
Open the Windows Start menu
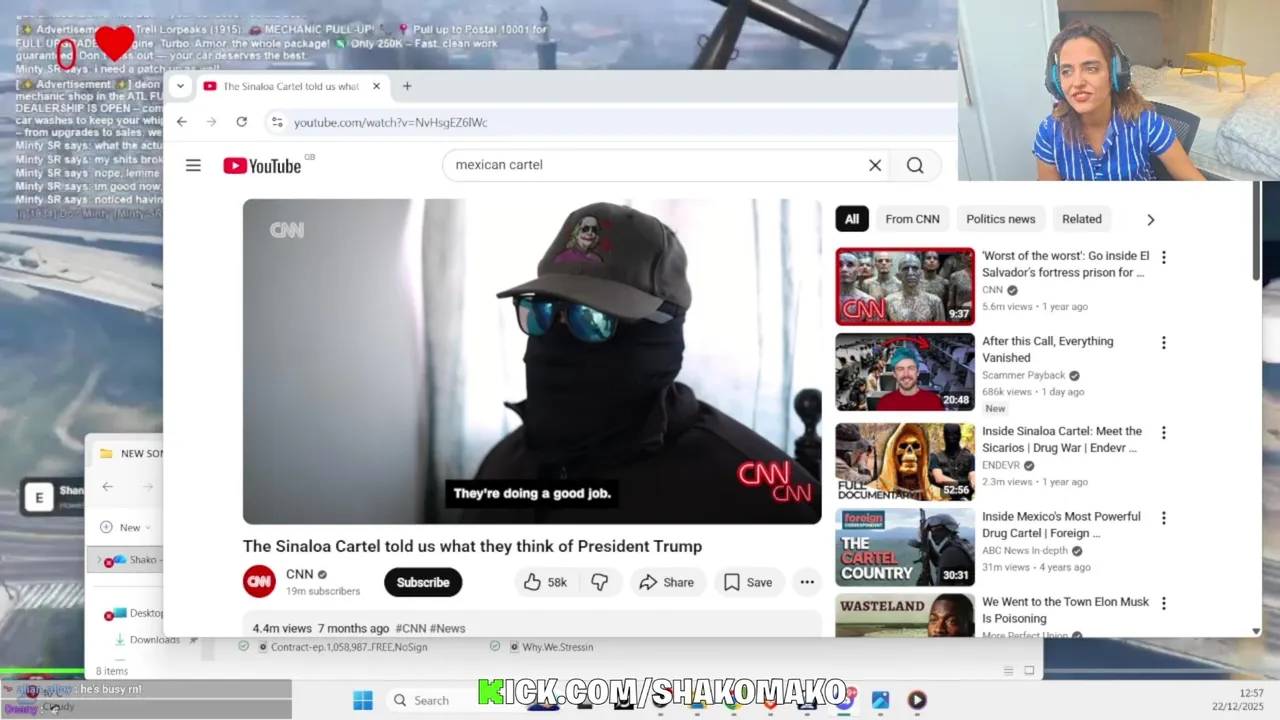362,700
